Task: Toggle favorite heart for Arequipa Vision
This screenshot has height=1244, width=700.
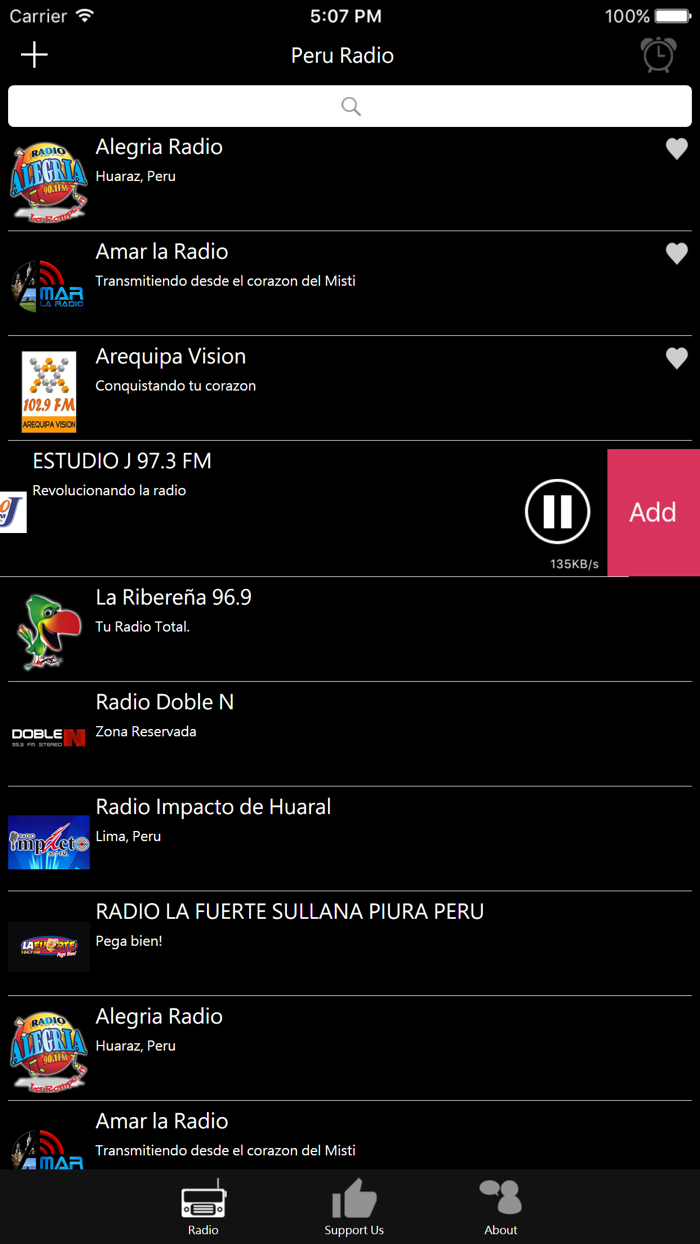Action: tap(677, 358)
